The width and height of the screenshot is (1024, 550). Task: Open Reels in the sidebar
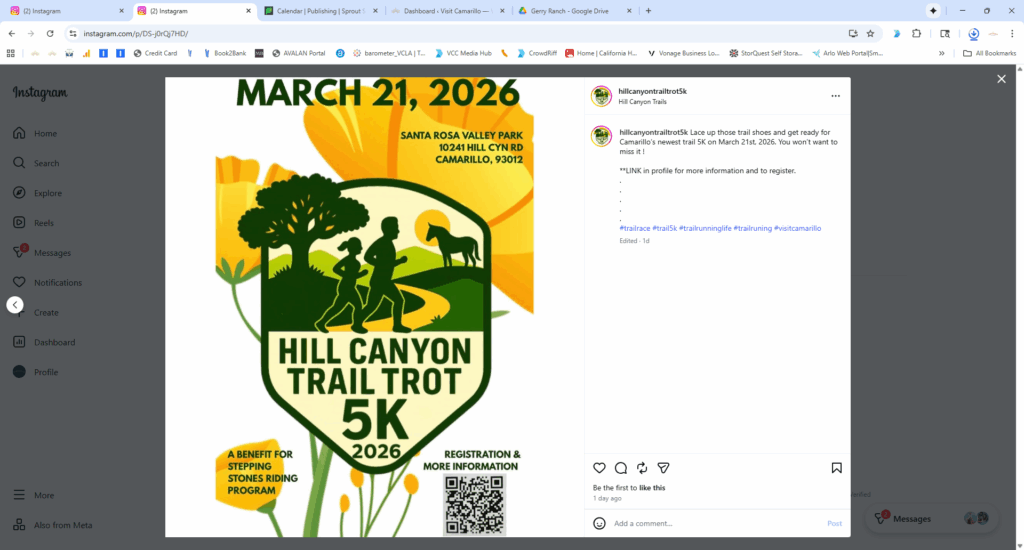pos(43,223)
